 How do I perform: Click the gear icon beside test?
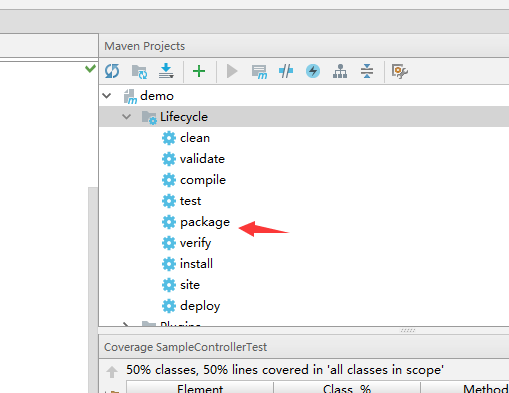(x=169, y=201)
